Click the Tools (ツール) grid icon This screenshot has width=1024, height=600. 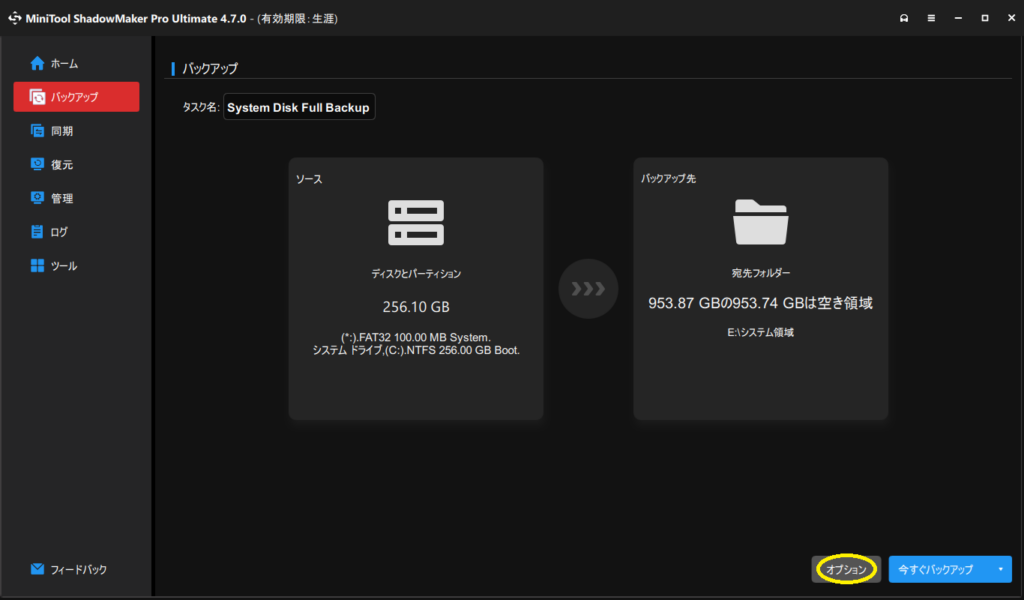click(37, 265)
